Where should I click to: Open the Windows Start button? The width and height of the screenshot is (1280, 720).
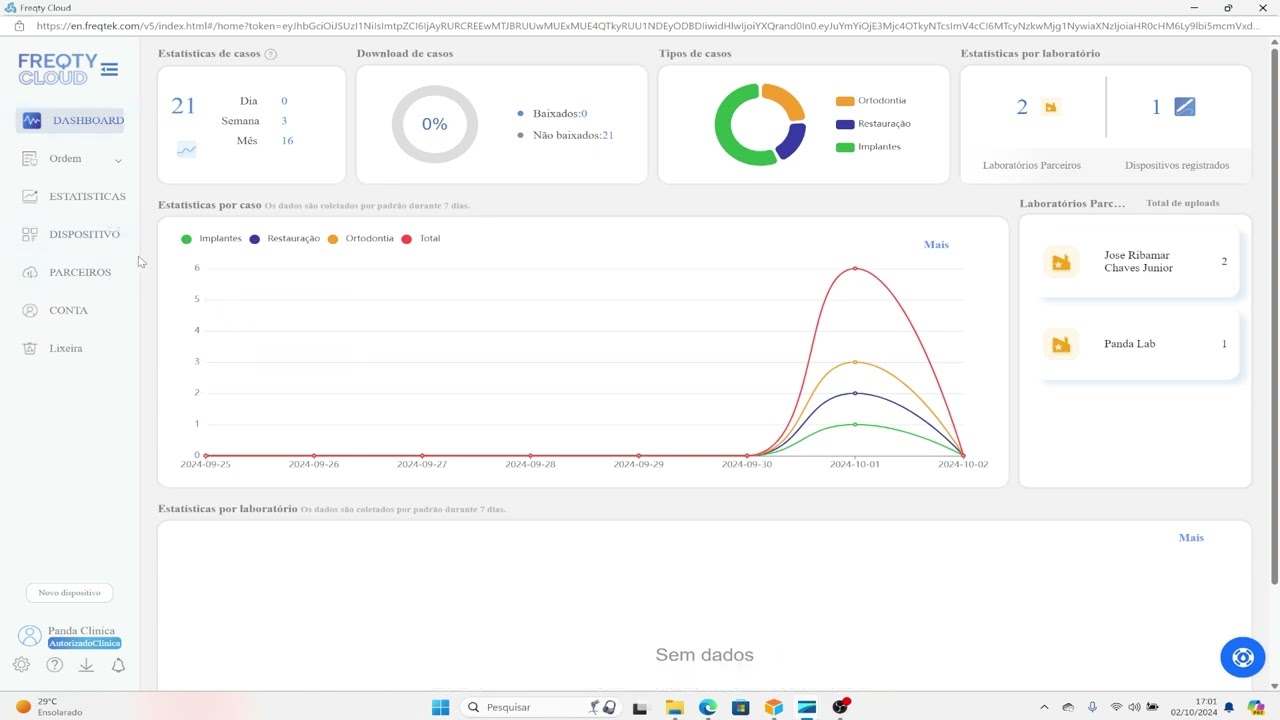click(x=440, y=707)
